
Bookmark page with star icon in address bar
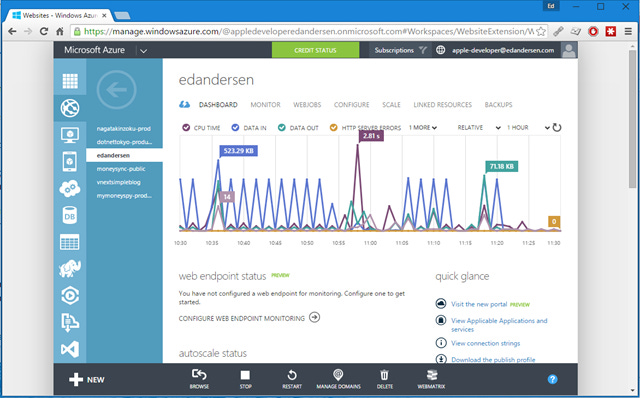541,31
